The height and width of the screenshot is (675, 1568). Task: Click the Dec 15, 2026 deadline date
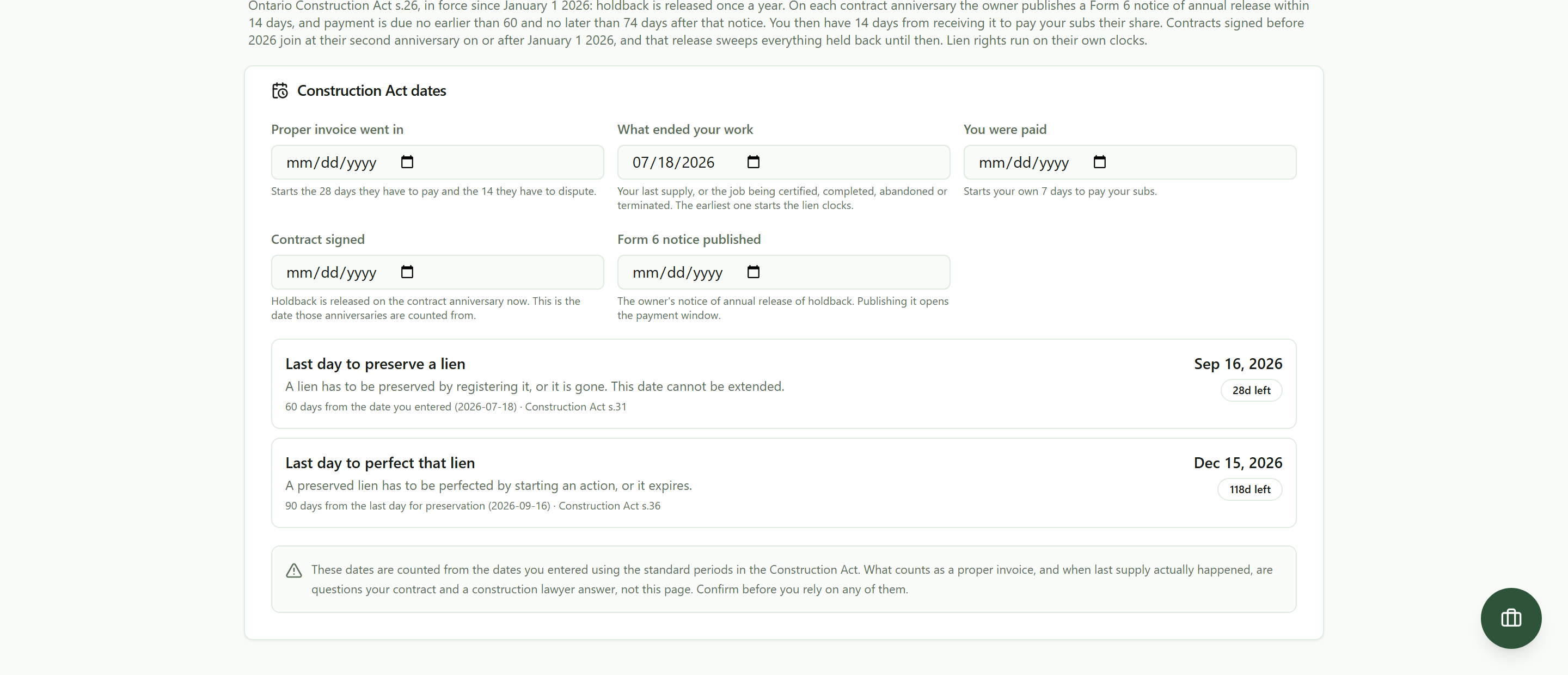coord(1238,463)
